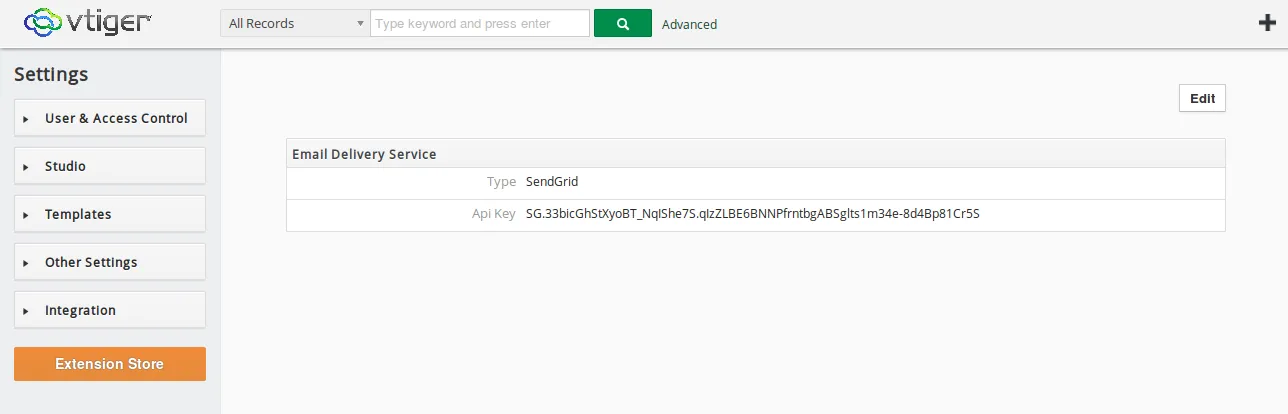Click the Email Delivery Service header
The width and height of the screenshot is (1288, 414).
pos(364,154)
